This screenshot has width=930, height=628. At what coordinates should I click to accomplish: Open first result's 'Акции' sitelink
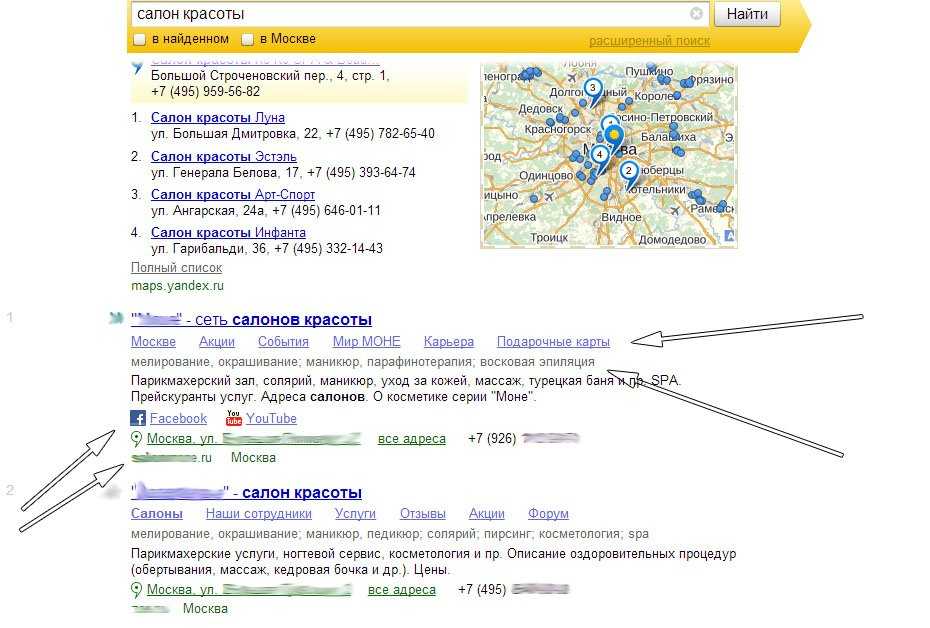pyautogui.click(x=216, y=342)
